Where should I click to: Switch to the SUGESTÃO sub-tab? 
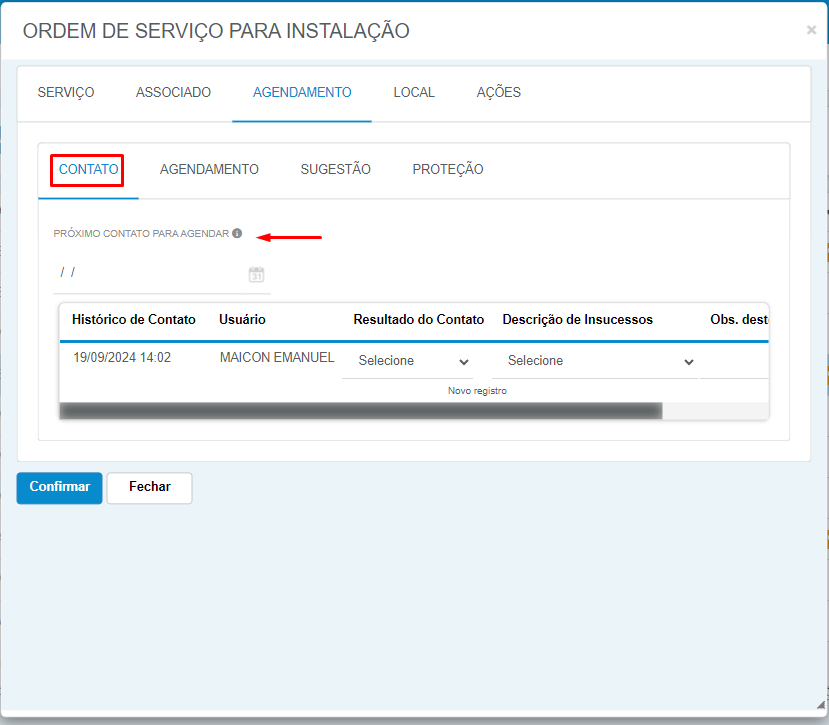[x=335, y=170]
